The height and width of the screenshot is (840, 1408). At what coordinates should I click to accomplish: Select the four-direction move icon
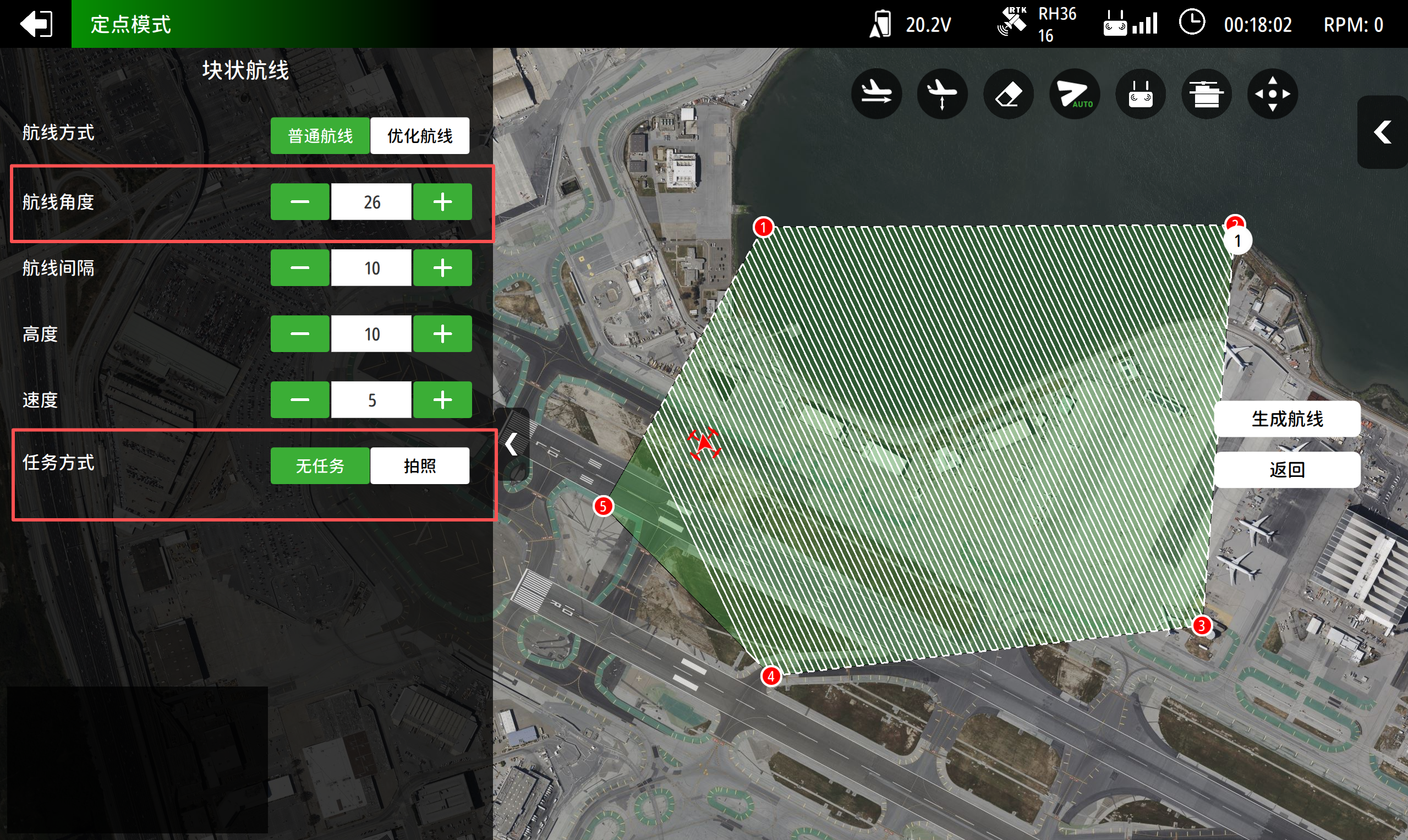(x=1272, y=94)
